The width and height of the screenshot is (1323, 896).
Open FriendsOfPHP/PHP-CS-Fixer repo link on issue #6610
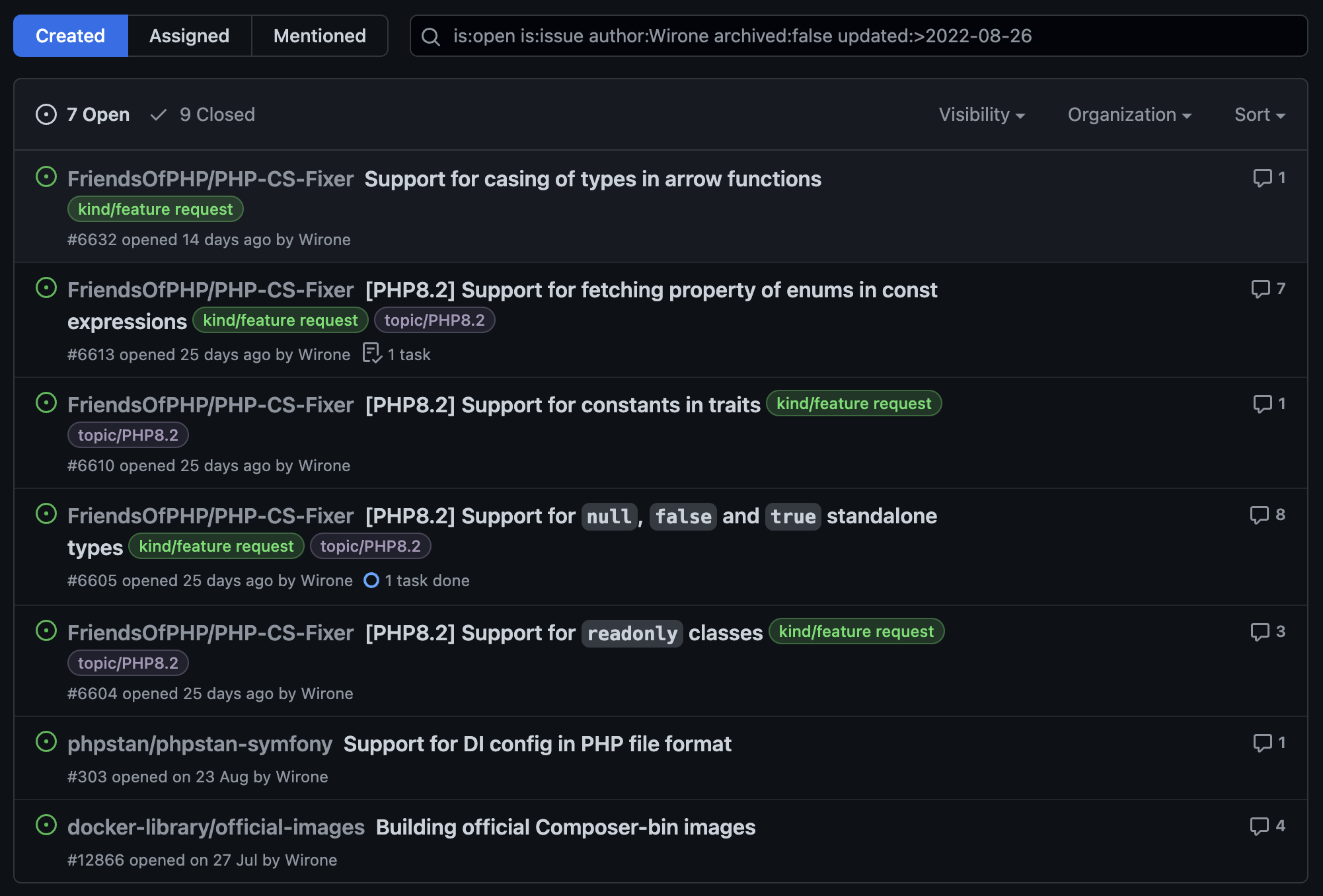point(211,405)
